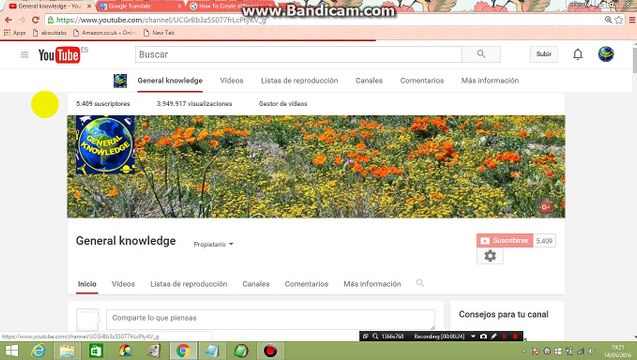Click the small channel icon beside General knowledge tab
Viewport: 637px width, 360px height.
click(x=120, y=80)
